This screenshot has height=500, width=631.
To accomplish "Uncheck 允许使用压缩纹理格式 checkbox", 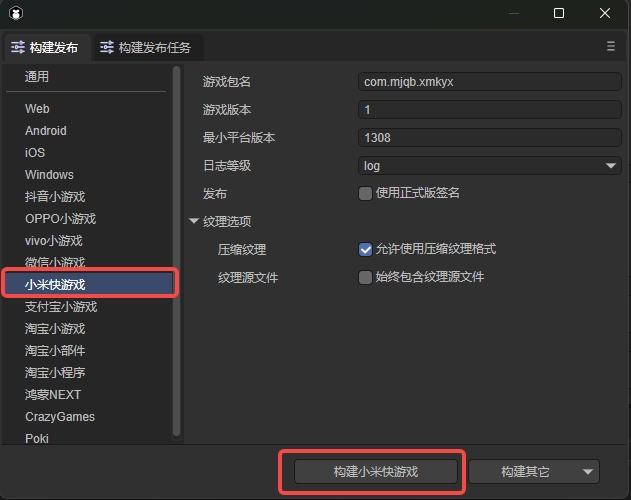I will 366,249.
